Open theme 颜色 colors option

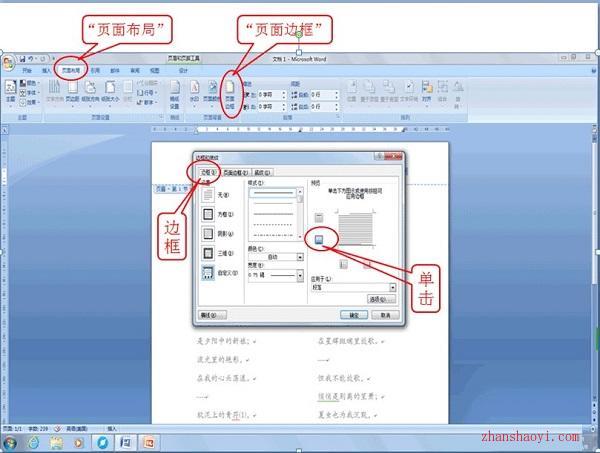point(30,83)
